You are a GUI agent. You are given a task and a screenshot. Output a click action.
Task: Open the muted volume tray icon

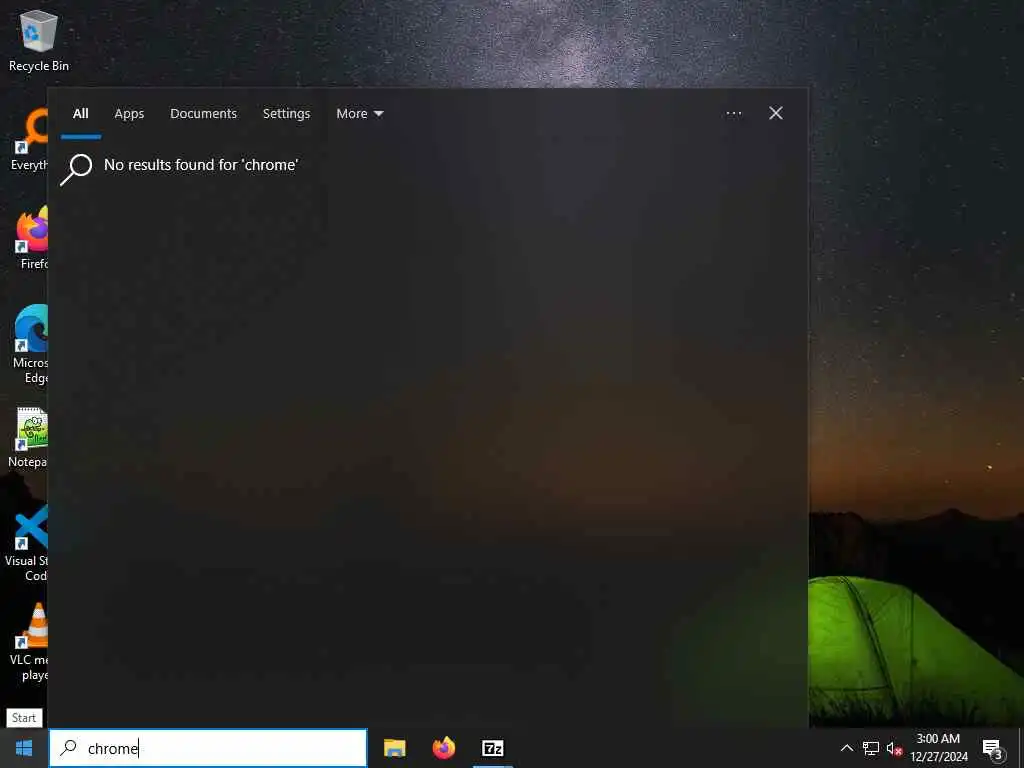[894, 749]
